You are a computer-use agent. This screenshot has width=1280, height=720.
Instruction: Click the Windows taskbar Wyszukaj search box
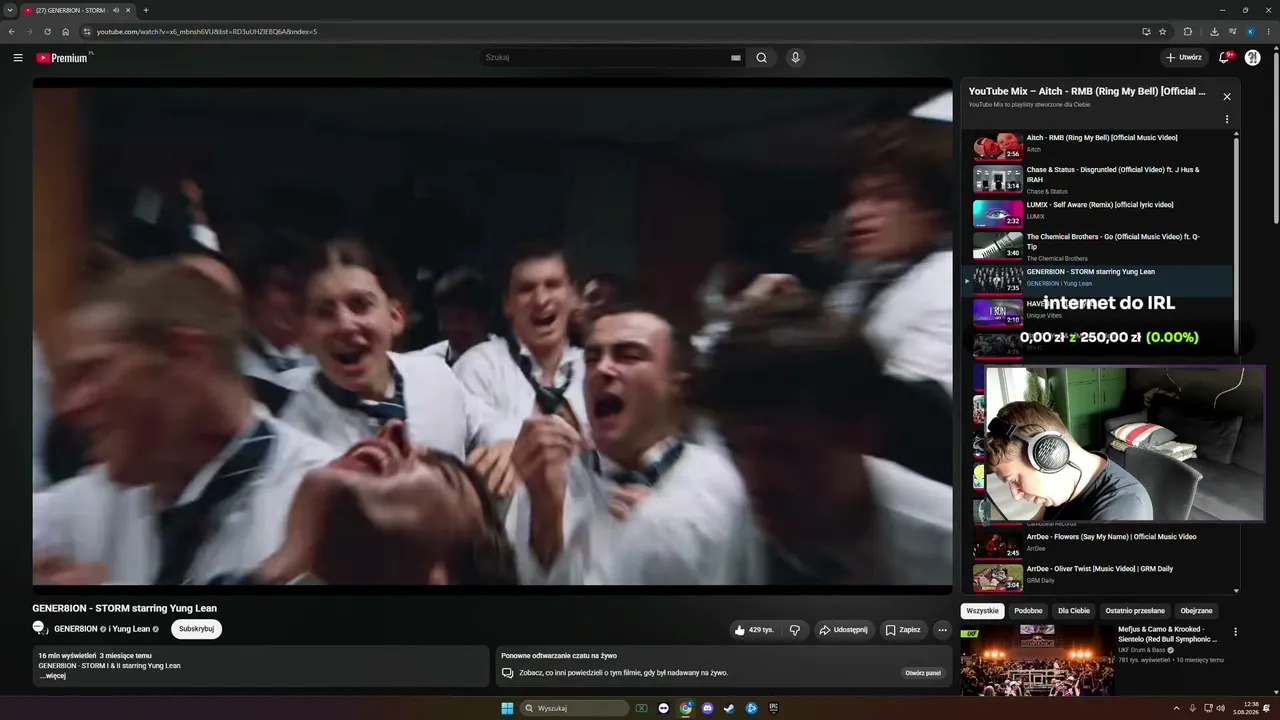(x=577, y=709)
